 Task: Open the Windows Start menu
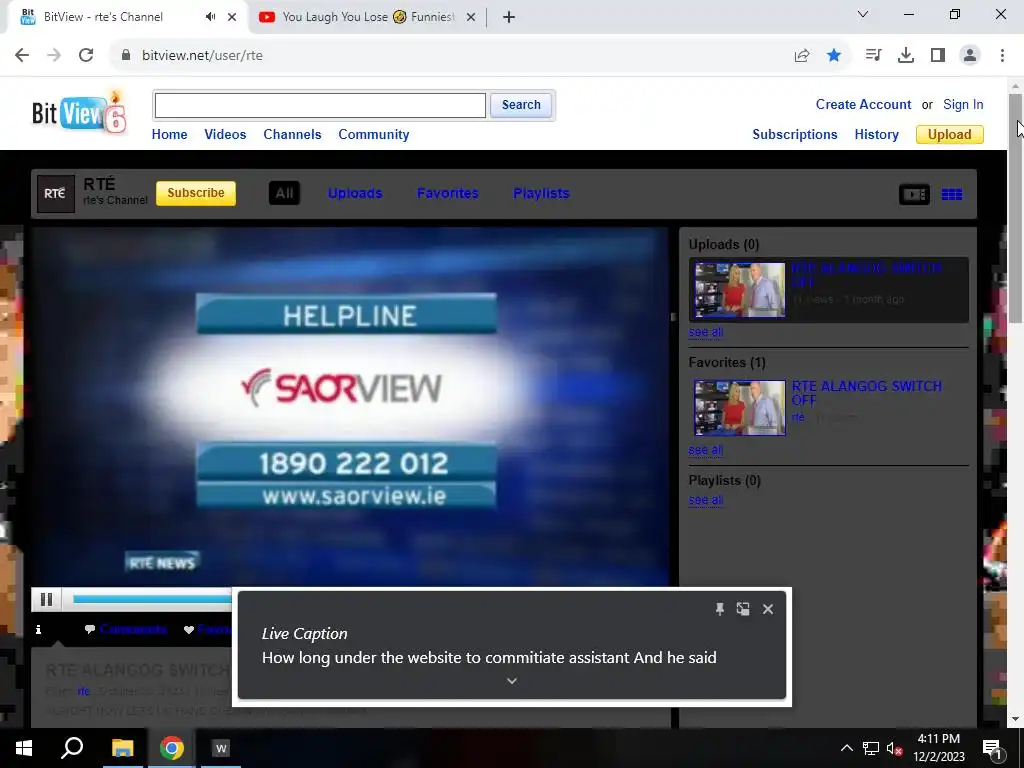click(x=24, y=748)
